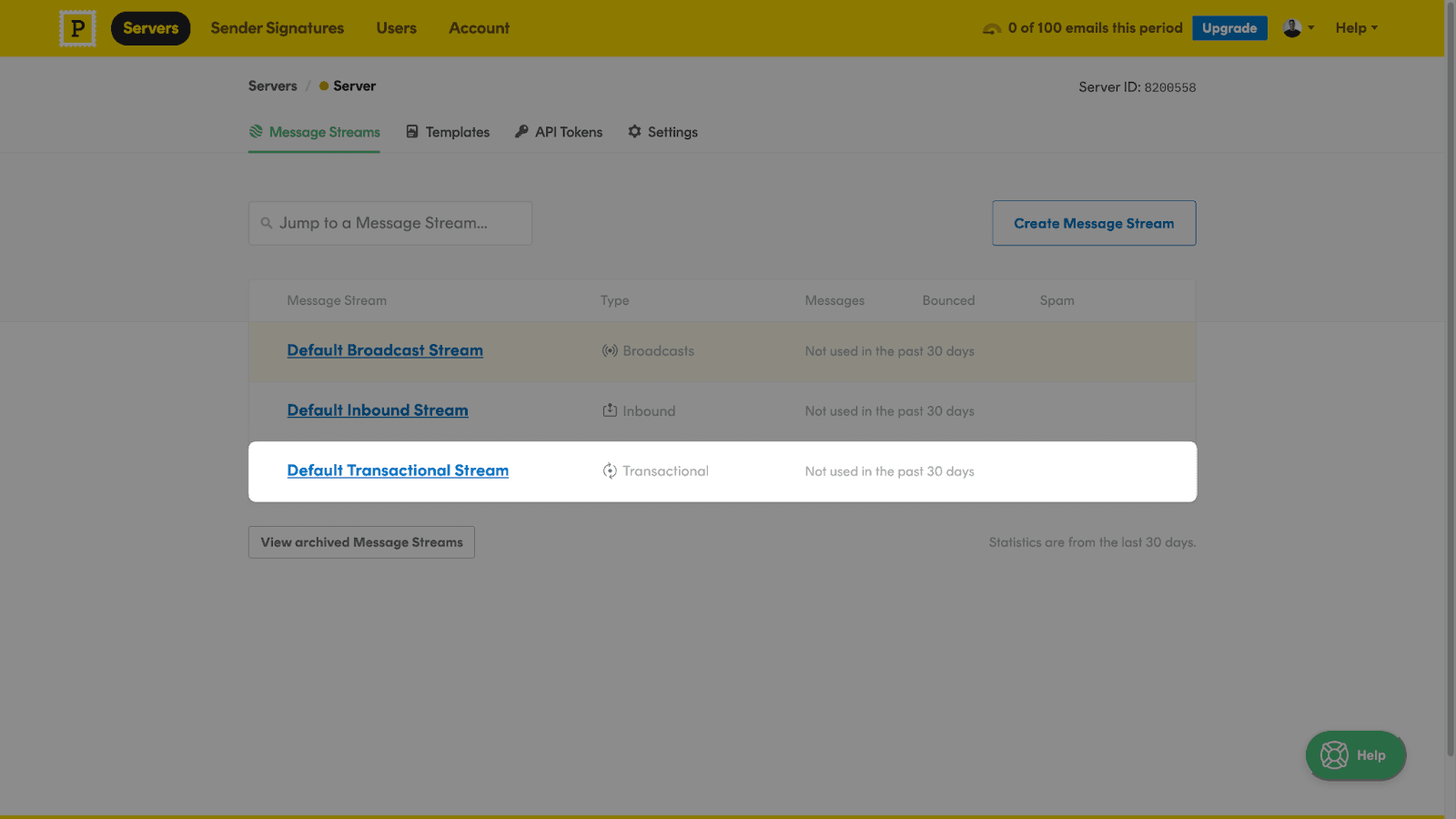Viewport: 1456px width, 819px height.
Task: Open the Default Transactional Stream link
Action: coord(397,470)
